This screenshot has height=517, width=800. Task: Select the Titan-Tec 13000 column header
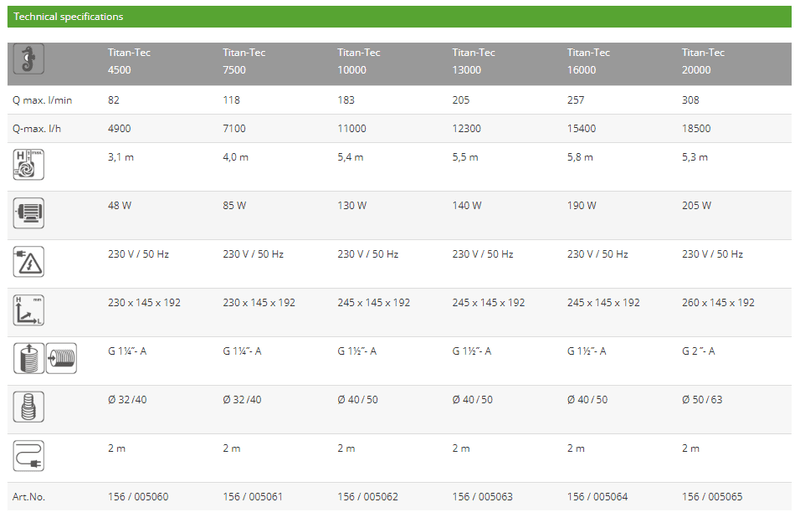pyautogui.click(x=474, y=61)
